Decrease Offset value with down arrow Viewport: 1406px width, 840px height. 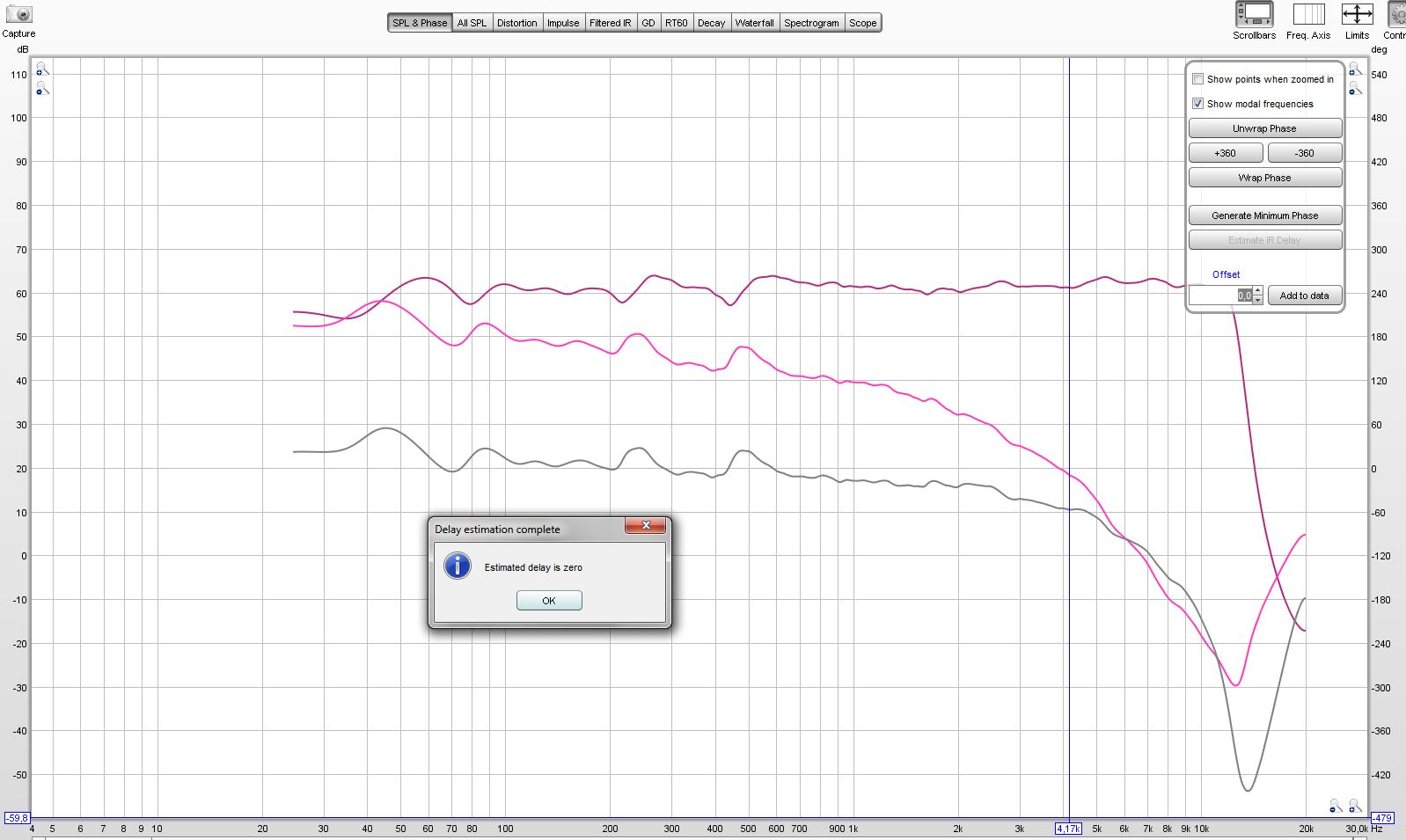(1258, 300)
